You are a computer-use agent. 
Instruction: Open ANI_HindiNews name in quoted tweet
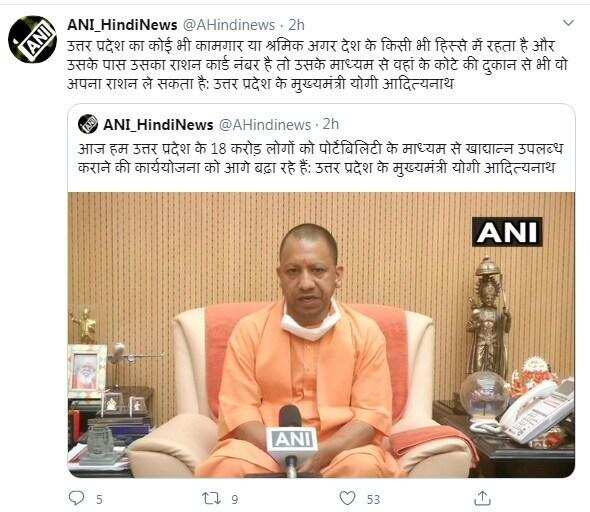tap(158, 125)
